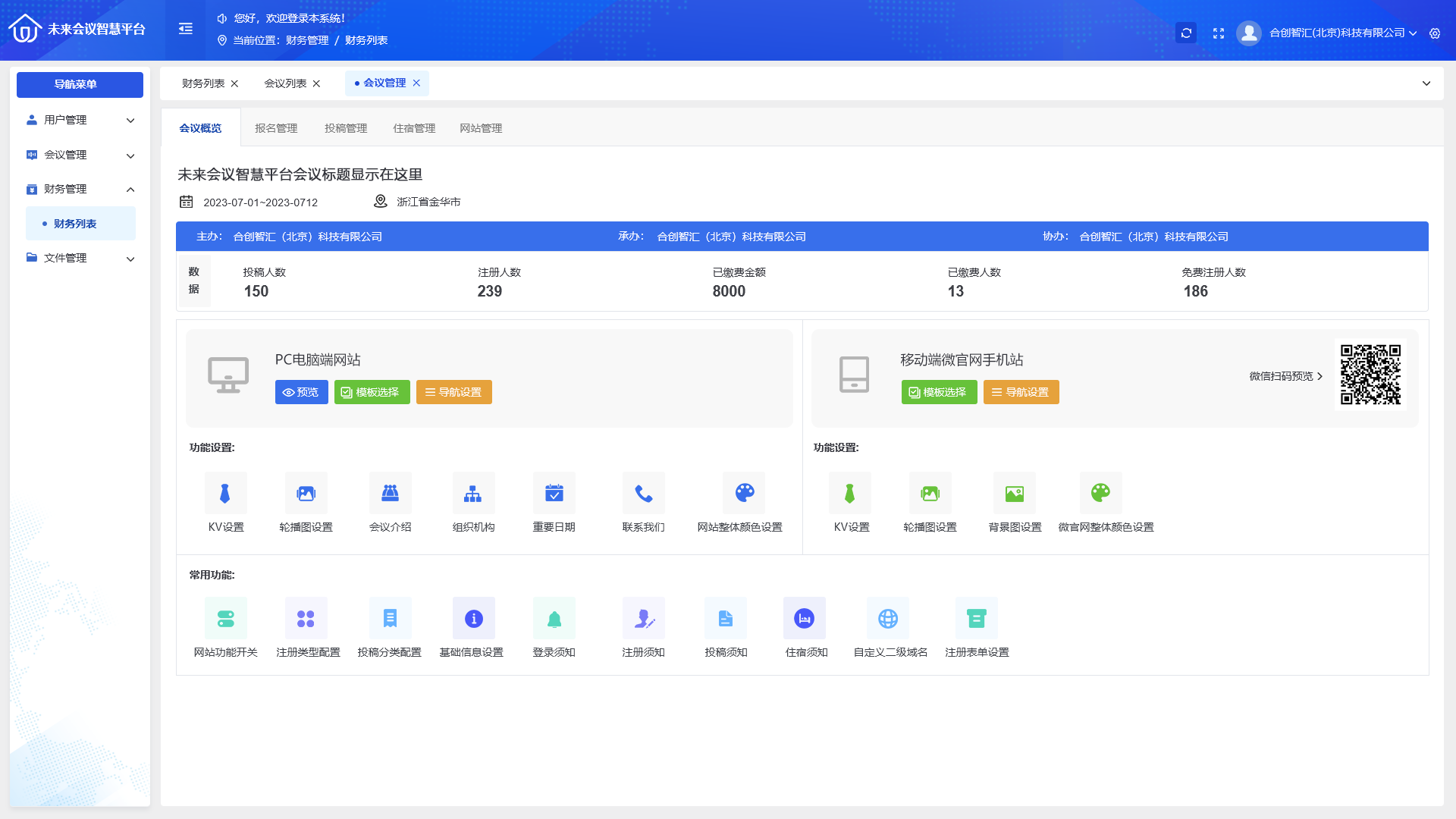Click the user avatar icon
The width and height of the screenshot is (1456, 819).
[1248, 33]
